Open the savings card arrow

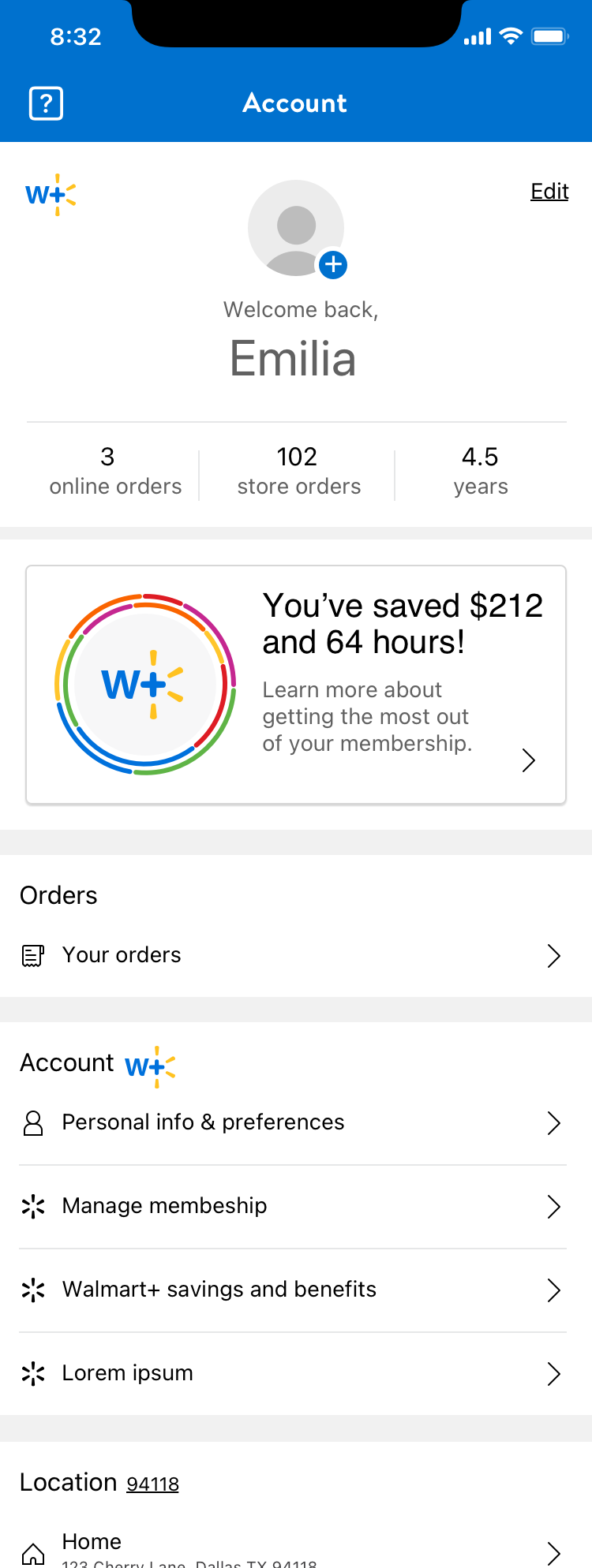529,760
